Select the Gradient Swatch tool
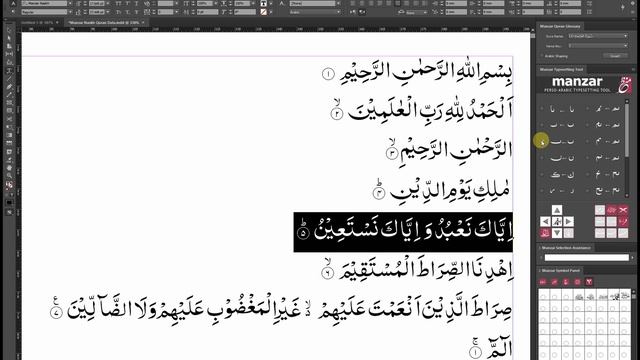The image size is (640, 360). [x=9, y=135]
